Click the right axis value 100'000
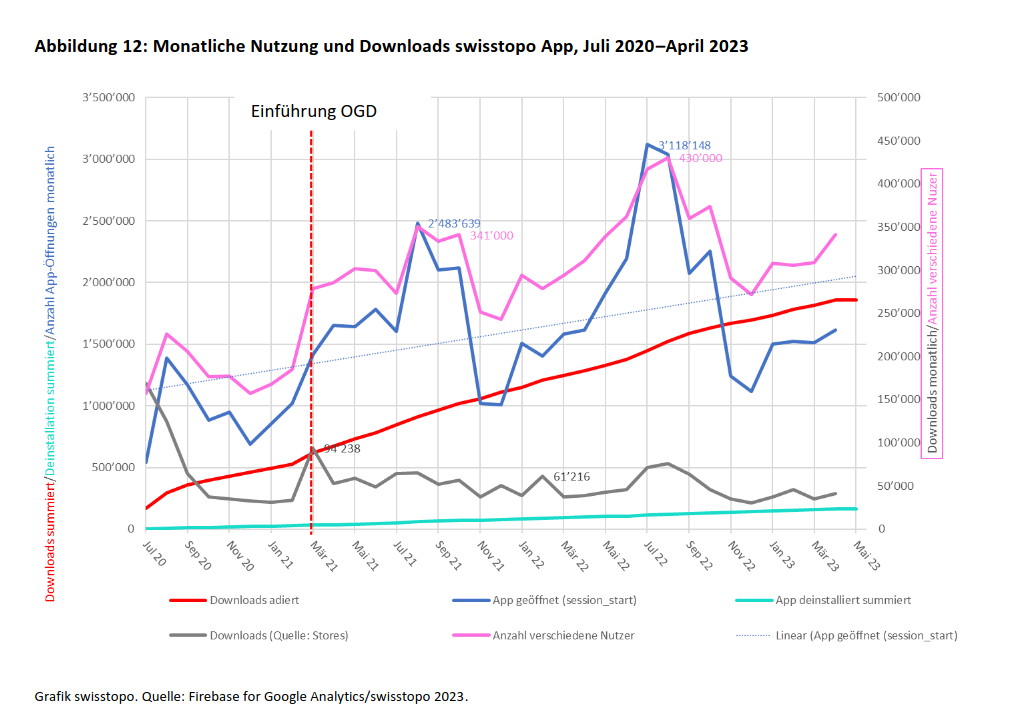 click(899, 443)
